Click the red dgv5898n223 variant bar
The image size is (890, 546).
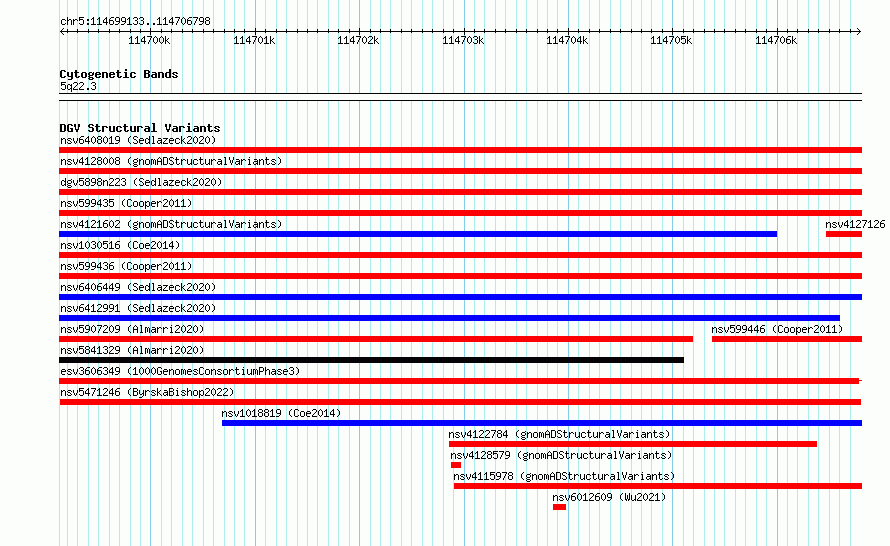[x=460, y=192]
